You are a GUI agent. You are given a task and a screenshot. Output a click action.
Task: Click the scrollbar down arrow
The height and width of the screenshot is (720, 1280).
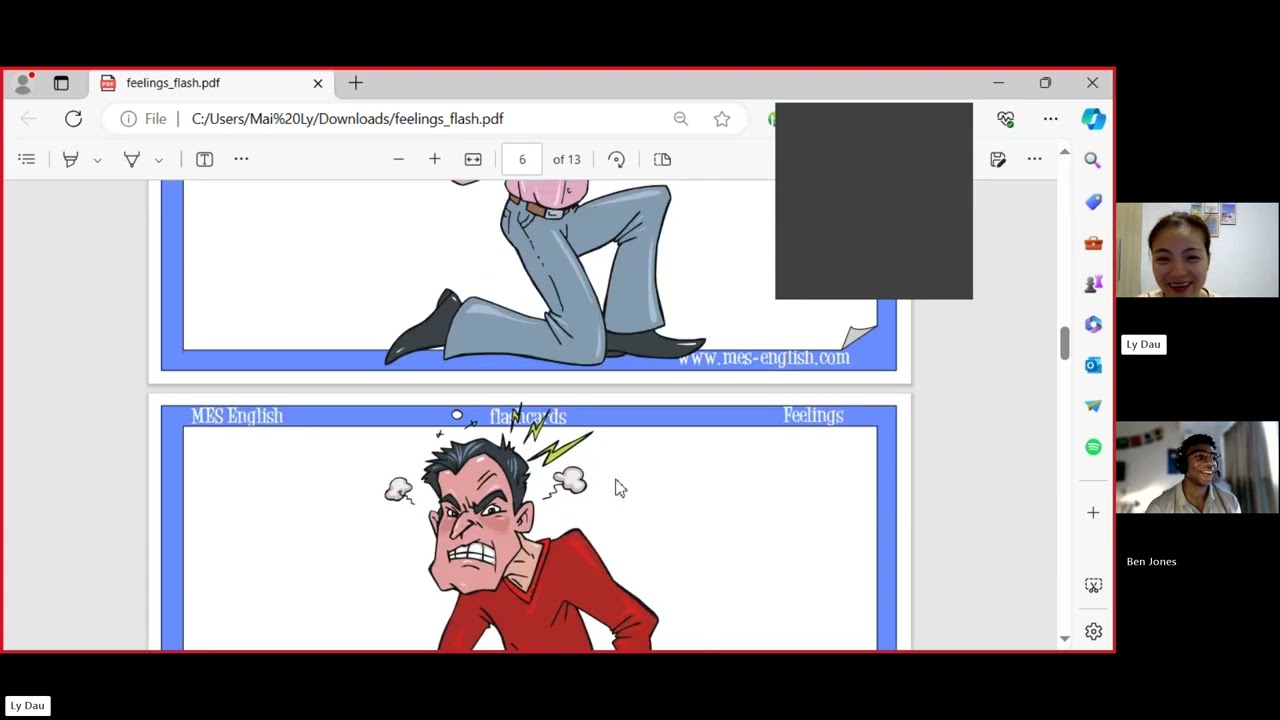click(x=1064, y=638)
